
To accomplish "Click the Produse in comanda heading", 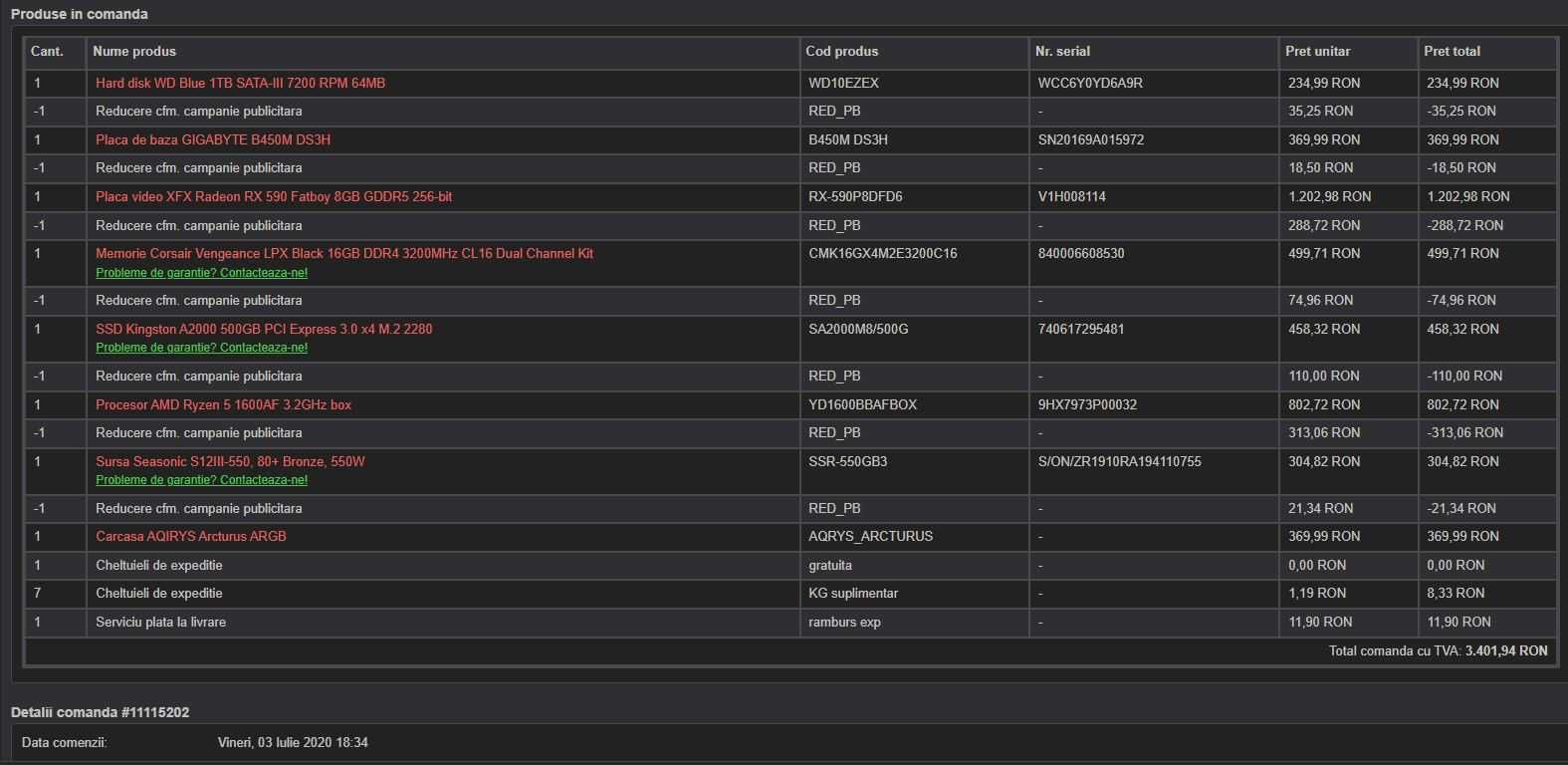I will [80, 14].
